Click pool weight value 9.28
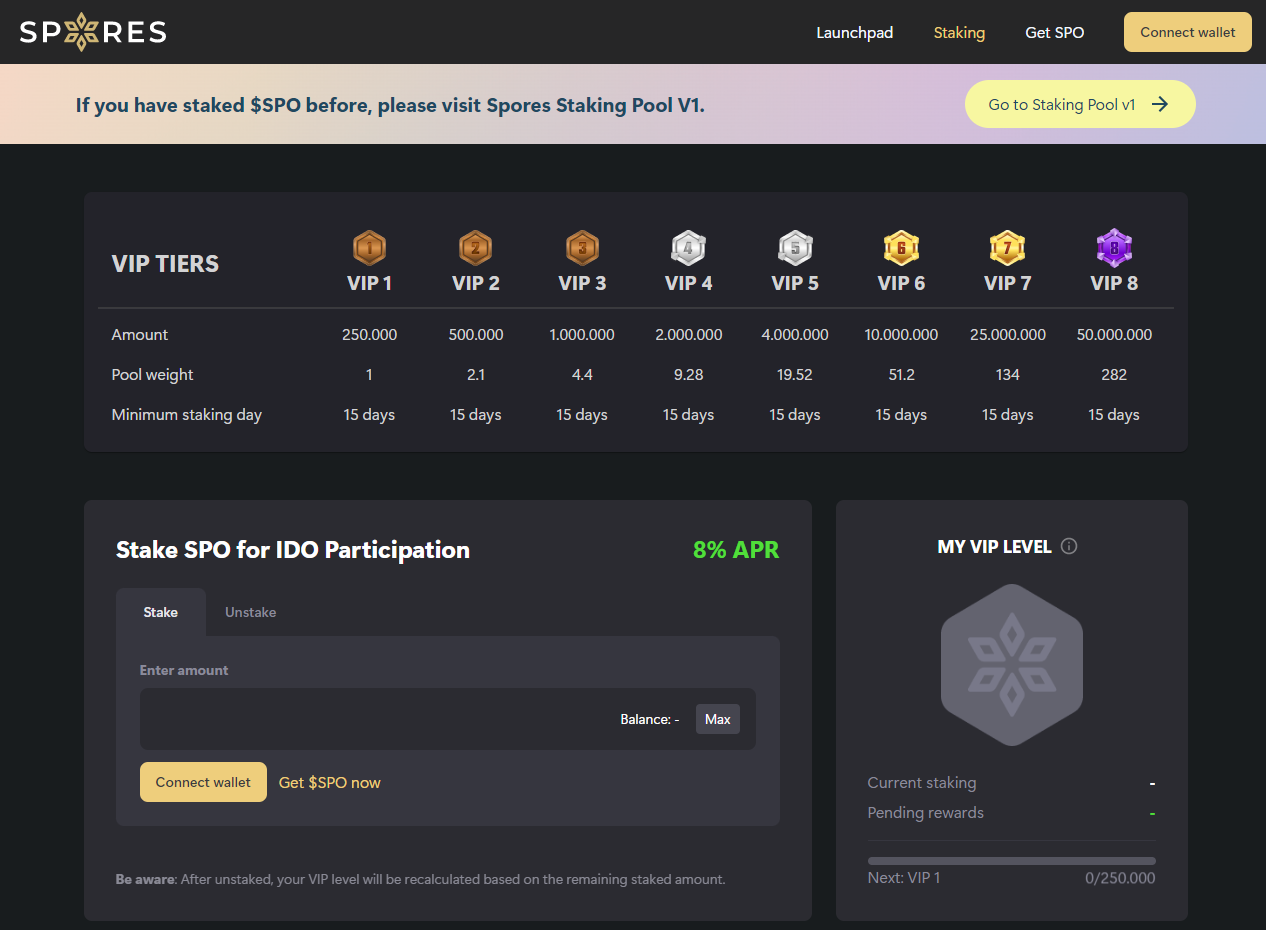 (688, 375)
